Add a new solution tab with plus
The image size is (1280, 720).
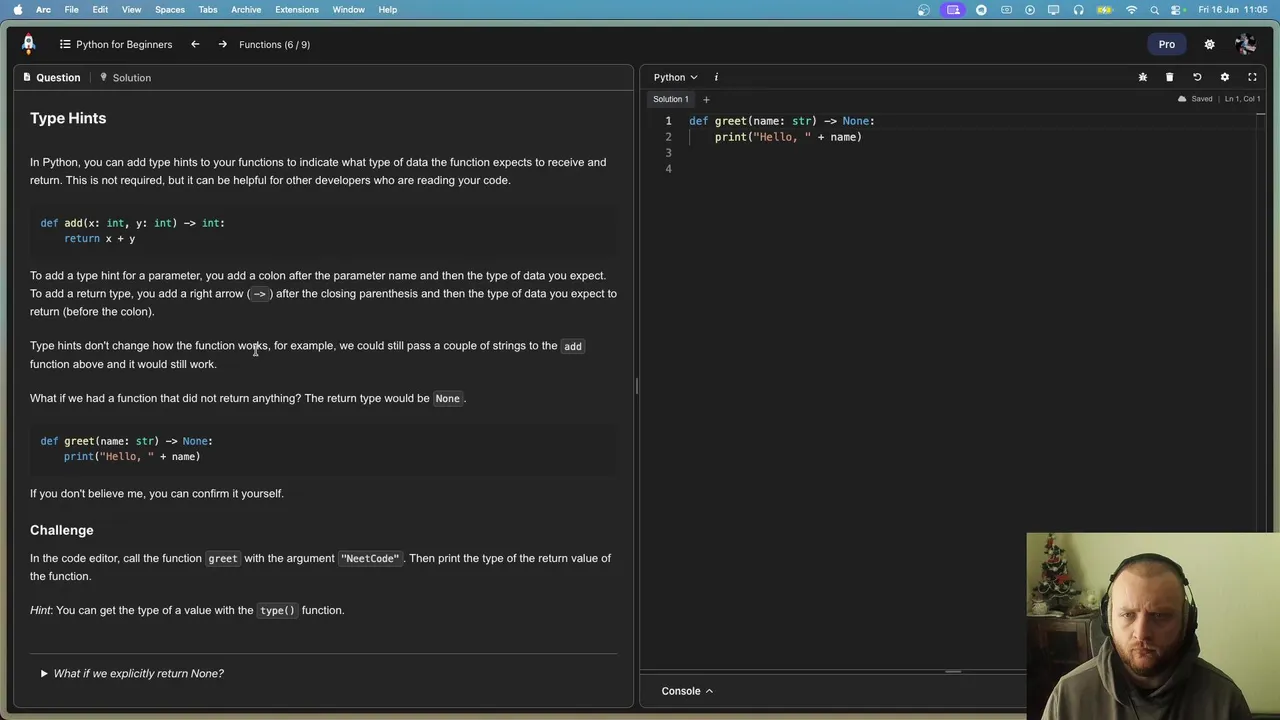click(x=706, y=99)
